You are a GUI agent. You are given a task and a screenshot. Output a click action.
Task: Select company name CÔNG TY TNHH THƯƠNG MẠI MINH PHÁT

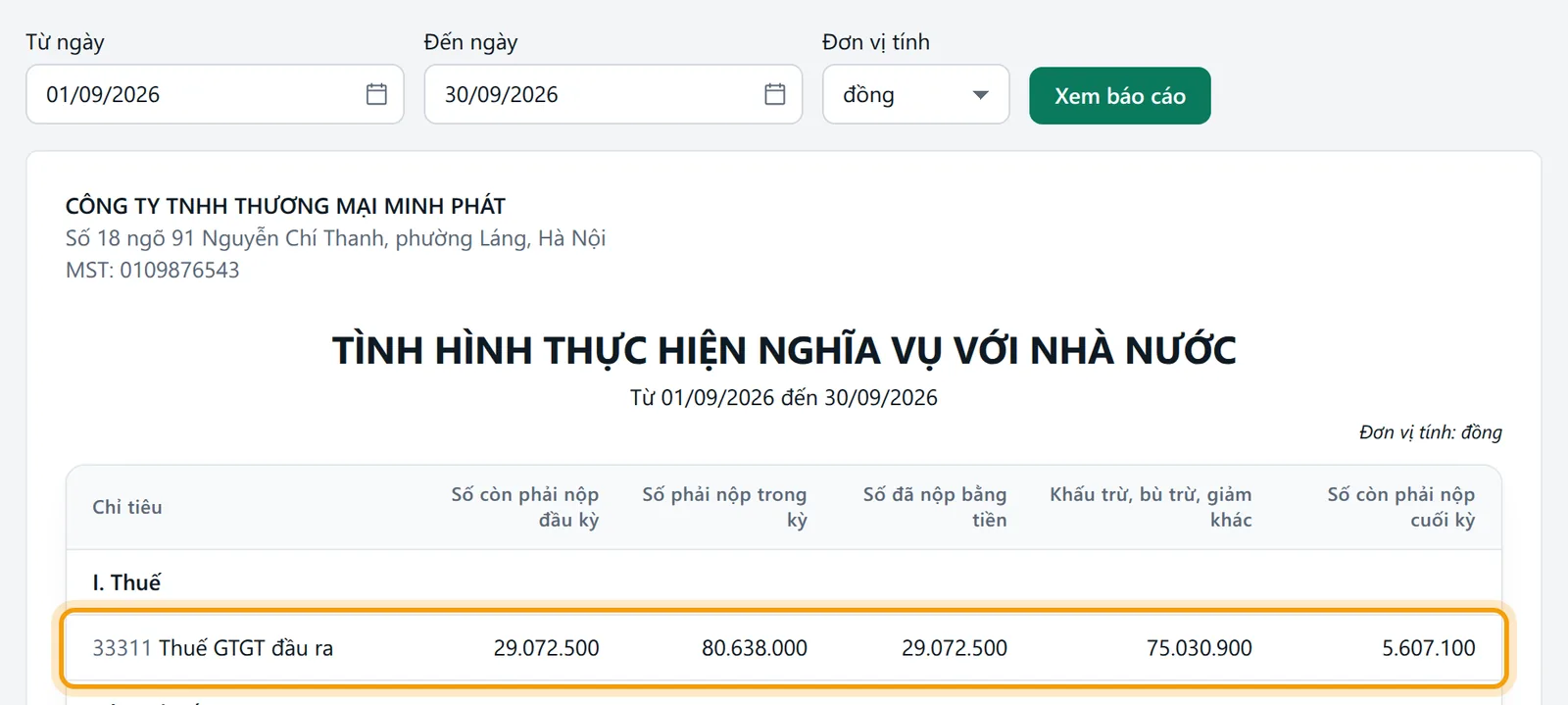click(x=285, y=206)
